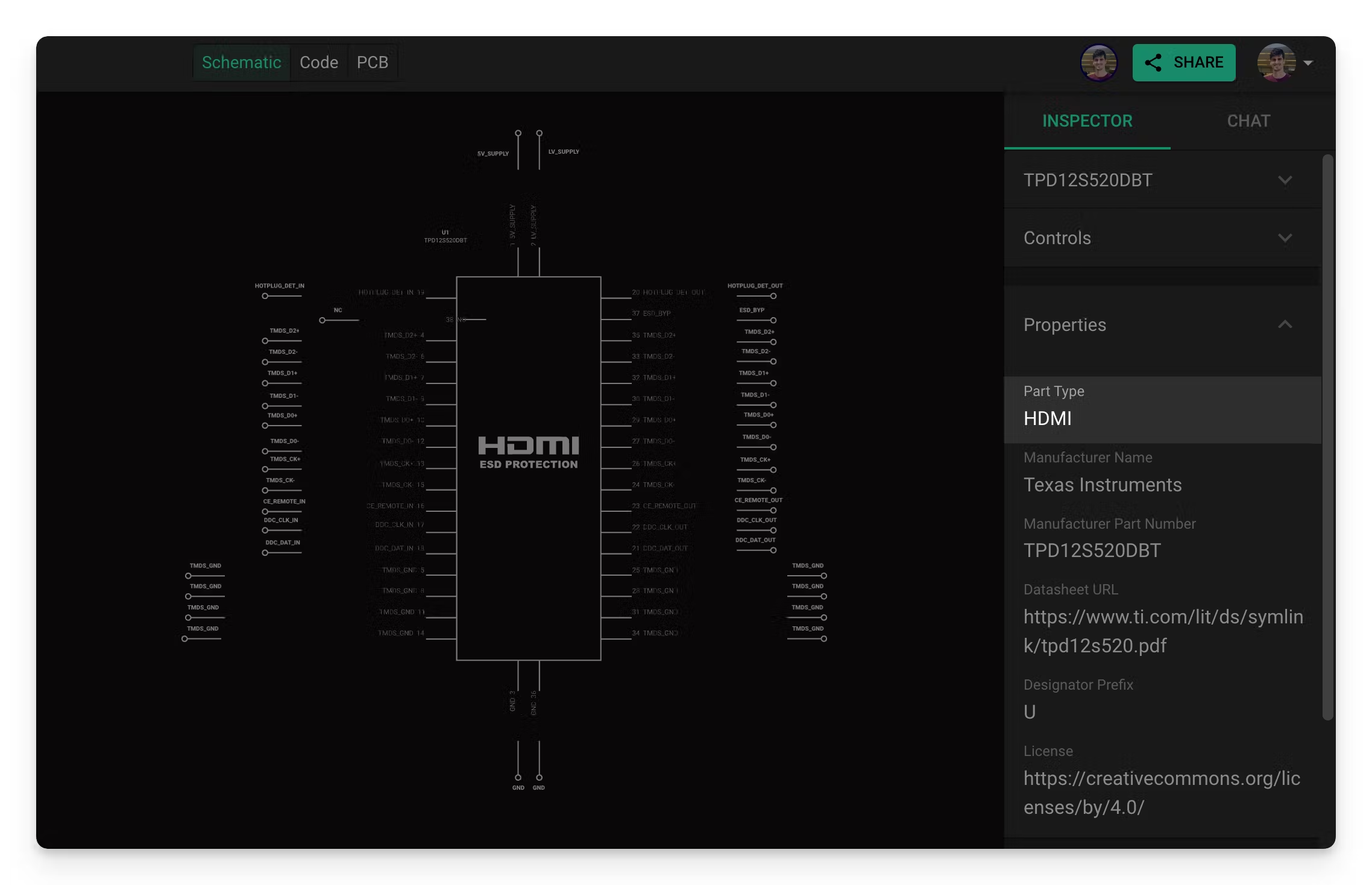This screenshot has height=885, width=1372.
Task: Click the green SHARE button
Action: coord(1184,62)
